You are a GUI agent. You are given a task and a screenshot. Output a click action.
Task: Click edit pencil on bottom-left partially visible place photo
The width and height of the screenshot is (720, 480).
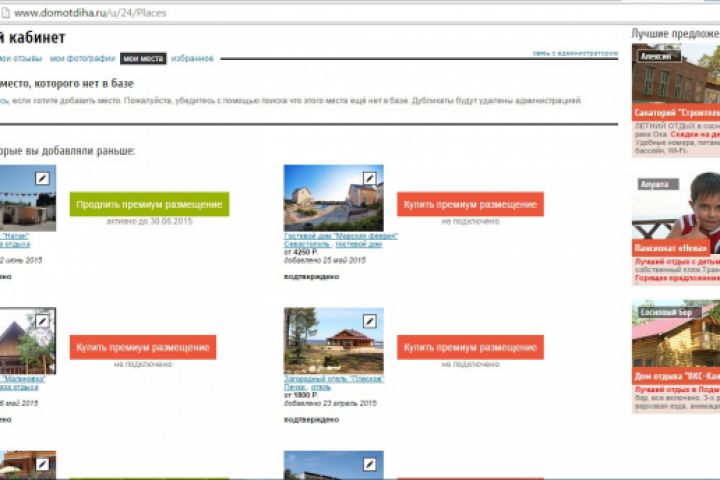(x=42, y=464)
